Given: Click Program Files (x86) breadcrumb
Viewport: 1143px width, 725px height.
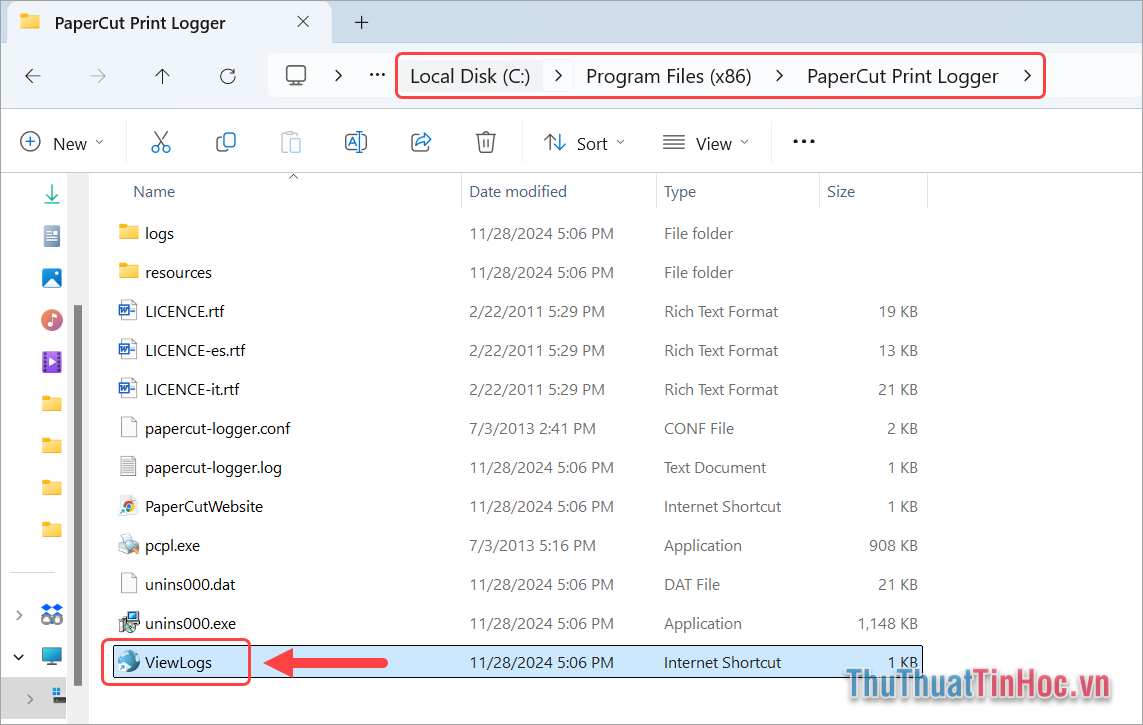Looking at the screenshot, I should coord(668,76).
